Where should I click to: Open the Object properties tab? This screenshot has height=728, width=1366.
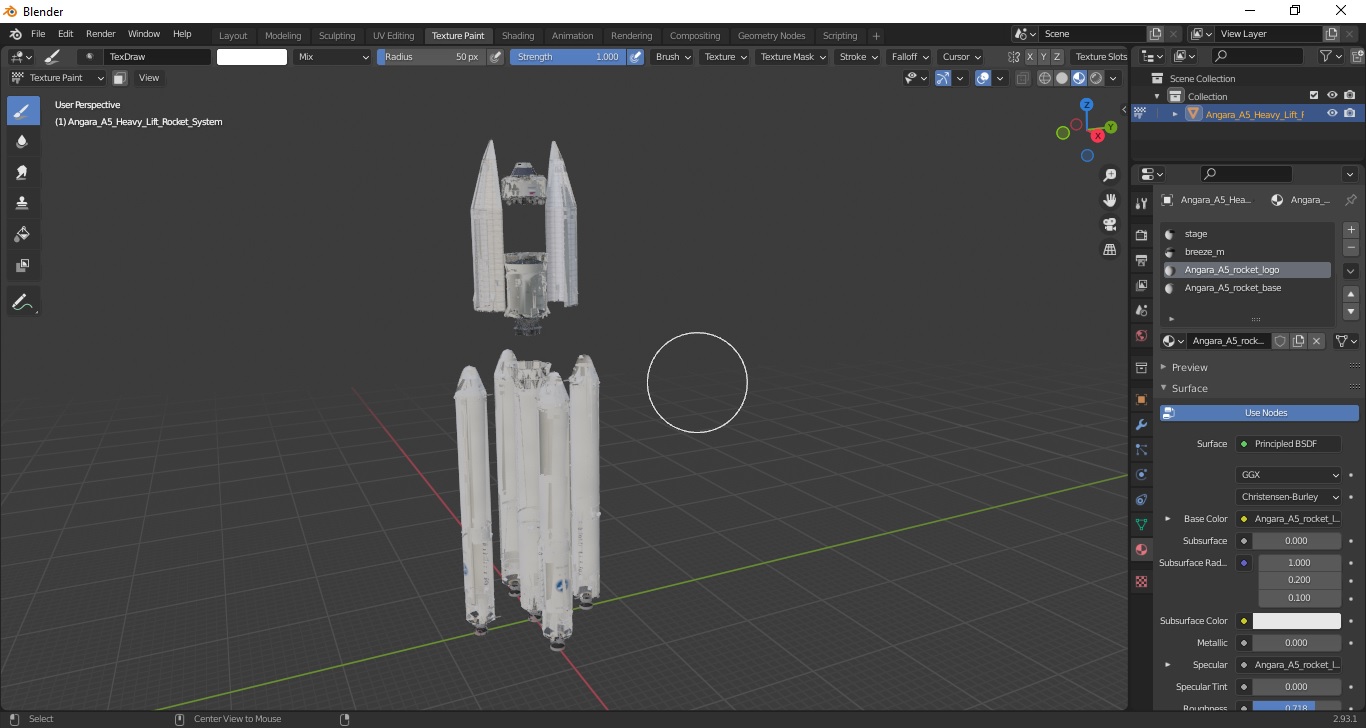[x=1141, y=399]
